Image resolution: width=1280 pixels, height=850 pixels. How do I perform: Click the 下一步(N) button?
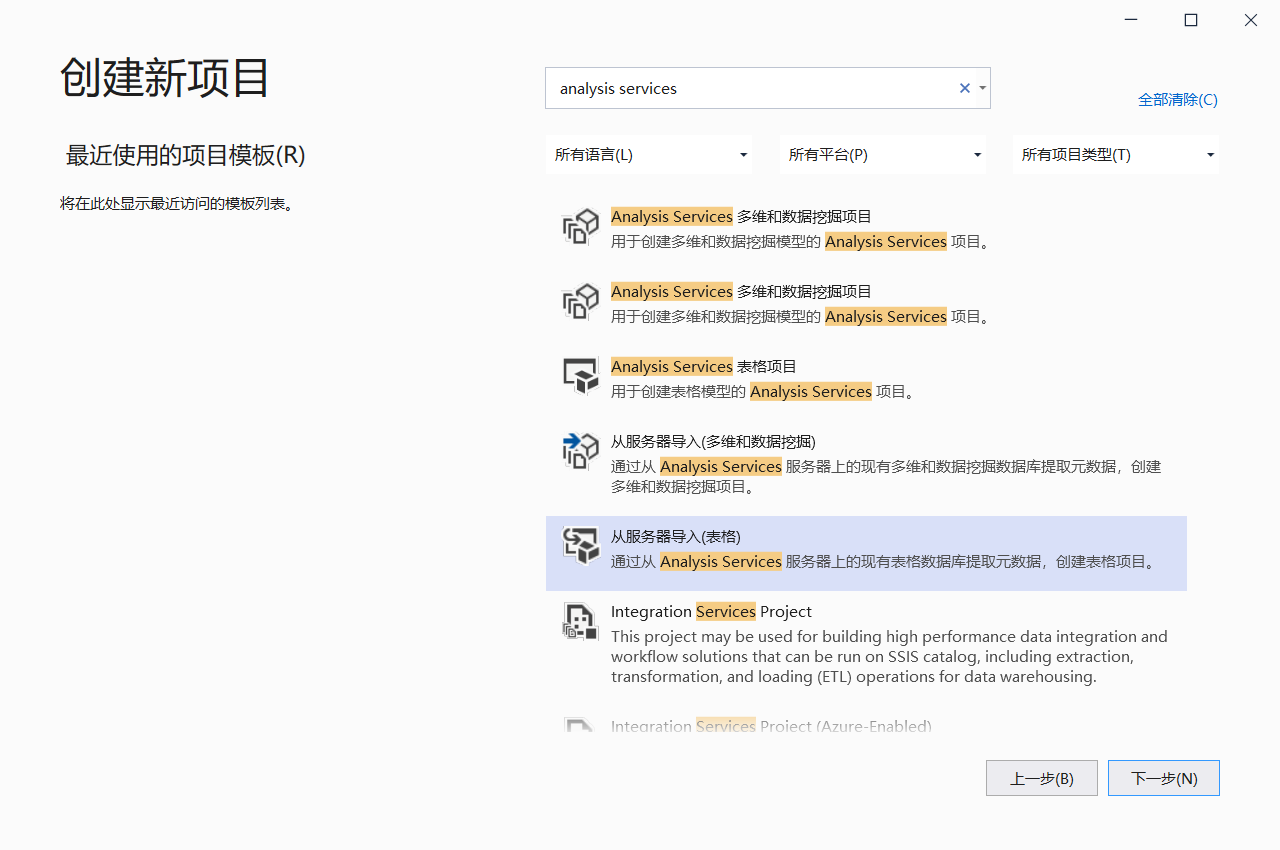click(x=1164, y=778)
